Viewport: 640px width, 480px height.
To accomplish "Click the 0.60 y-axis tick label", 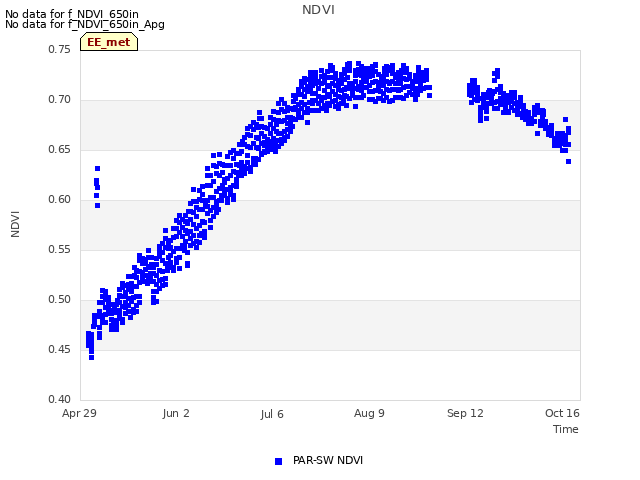I will (x=60, y=200).
